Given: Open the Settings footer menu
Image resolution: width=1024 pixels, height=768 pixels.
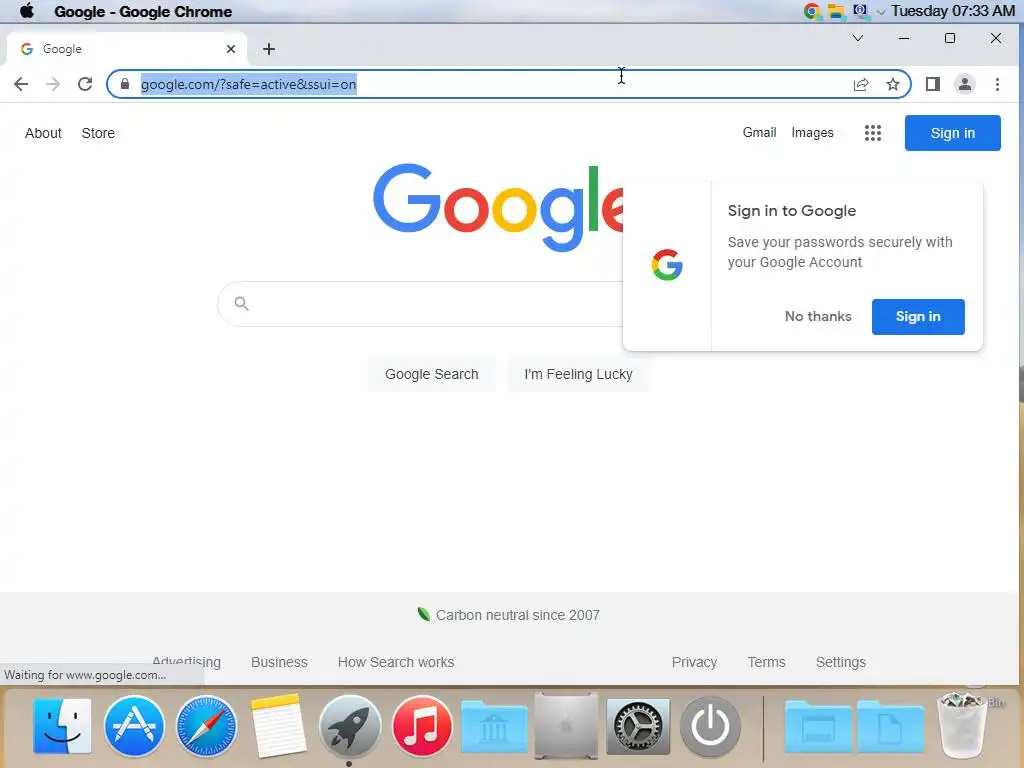Looking at the screenshot, I should 840,662.
